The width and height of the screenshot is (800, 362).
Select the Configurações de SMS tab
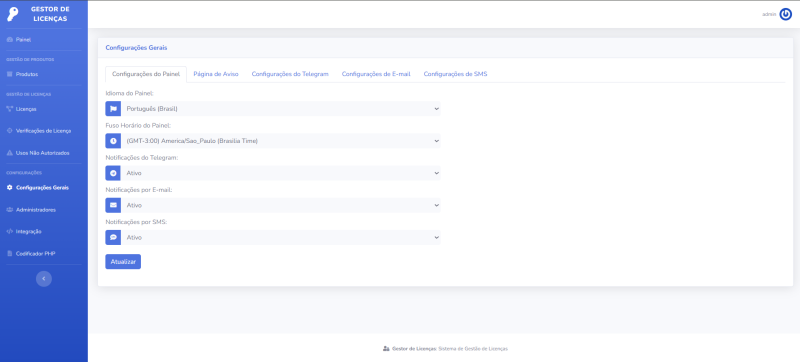point(455,74)
